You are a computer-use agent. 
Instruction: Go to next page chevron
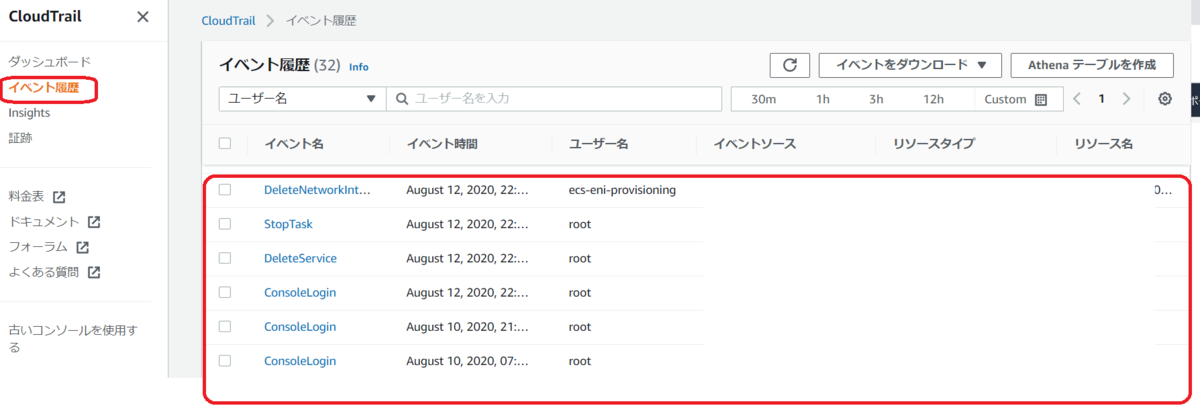point(1126,99)
